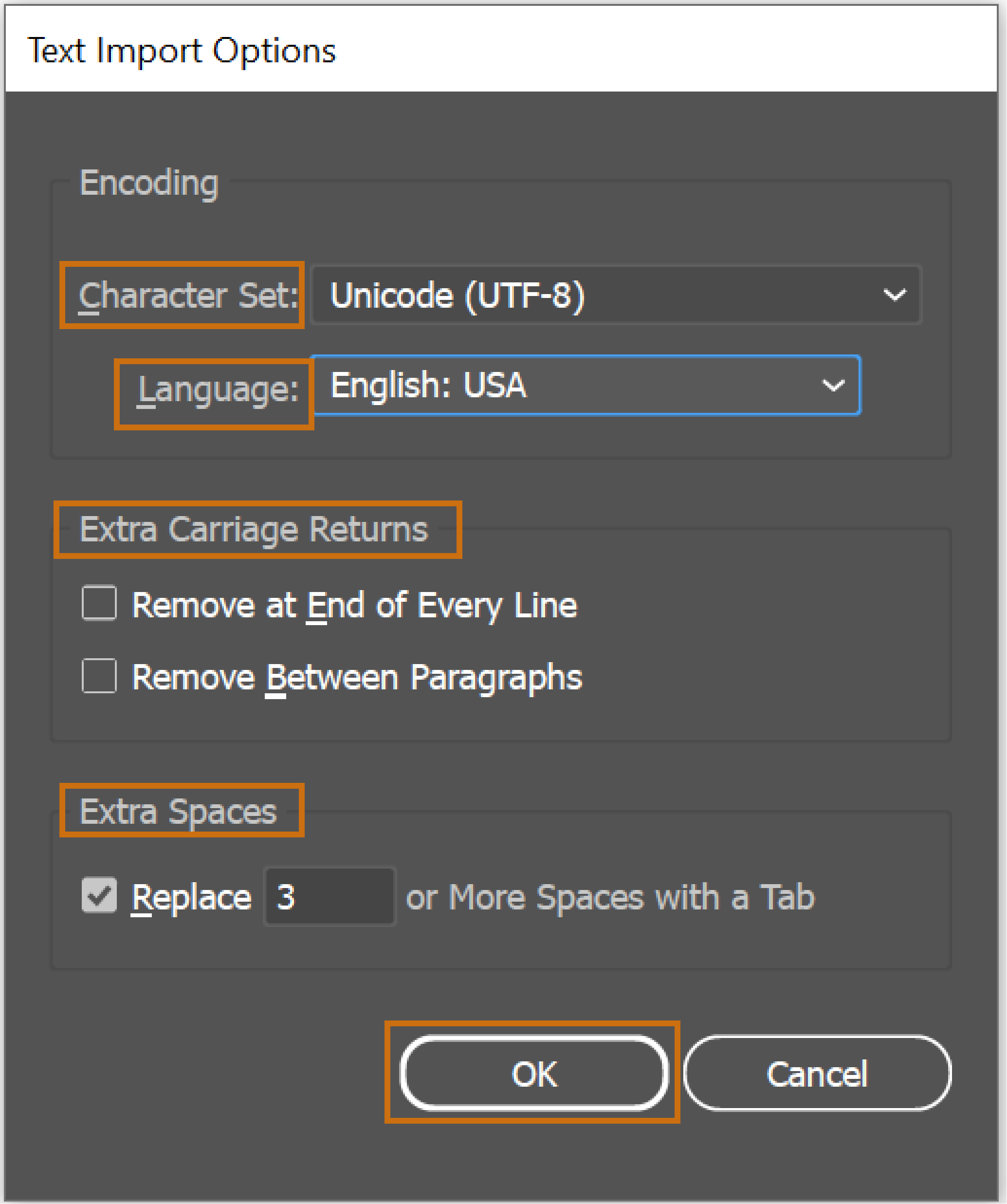Click the chevron arrow of Language combo
The image size is (1007, 1204).
(833, 385)
